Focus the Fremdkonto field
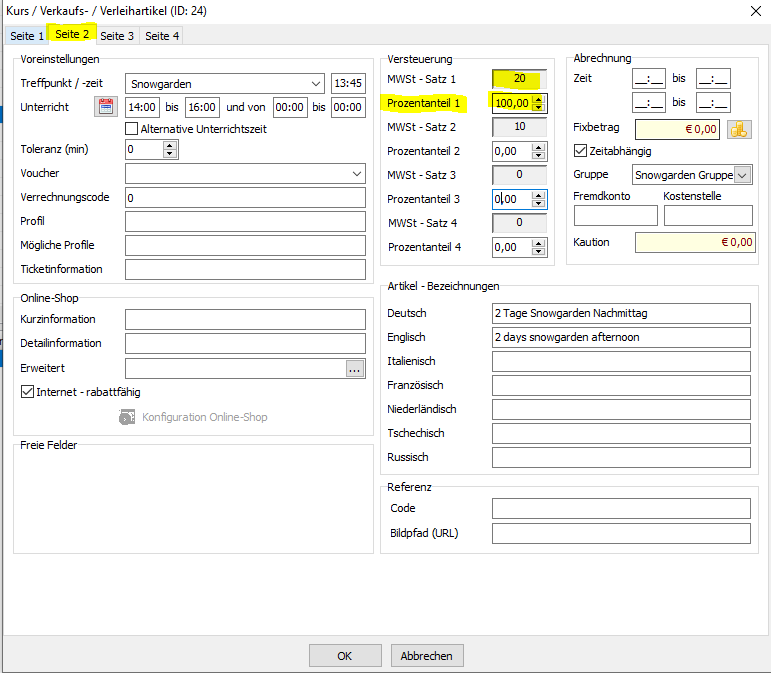The width and height of the screenshot is (771, 673). 616,216
